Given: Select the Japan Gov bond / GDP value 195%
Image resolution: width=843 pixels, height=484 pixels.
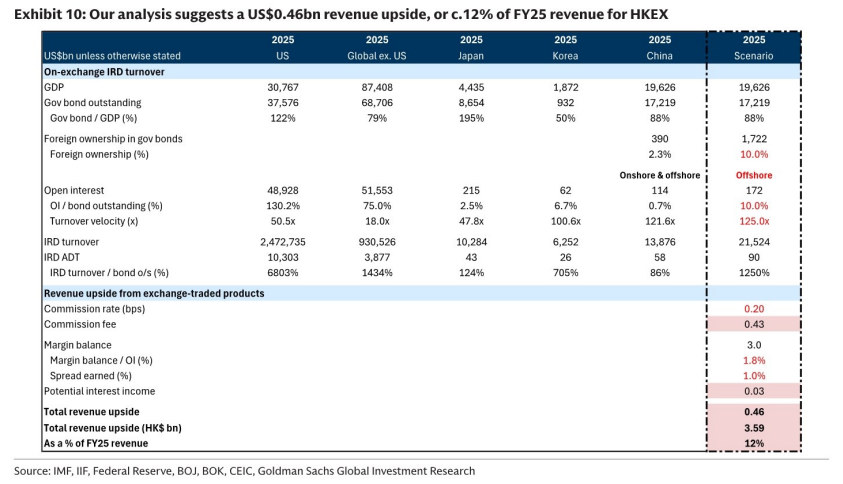Looking at the screenshot, I should tap(471, 118).
